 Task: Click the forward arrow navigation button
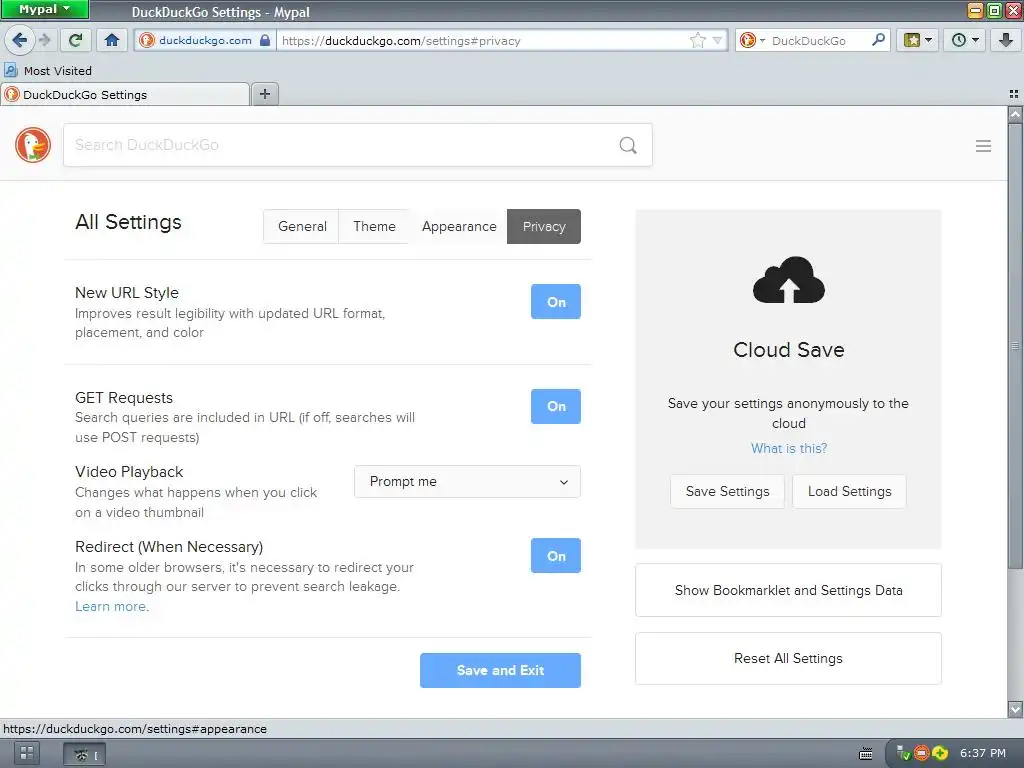click(x=44, y=40)
